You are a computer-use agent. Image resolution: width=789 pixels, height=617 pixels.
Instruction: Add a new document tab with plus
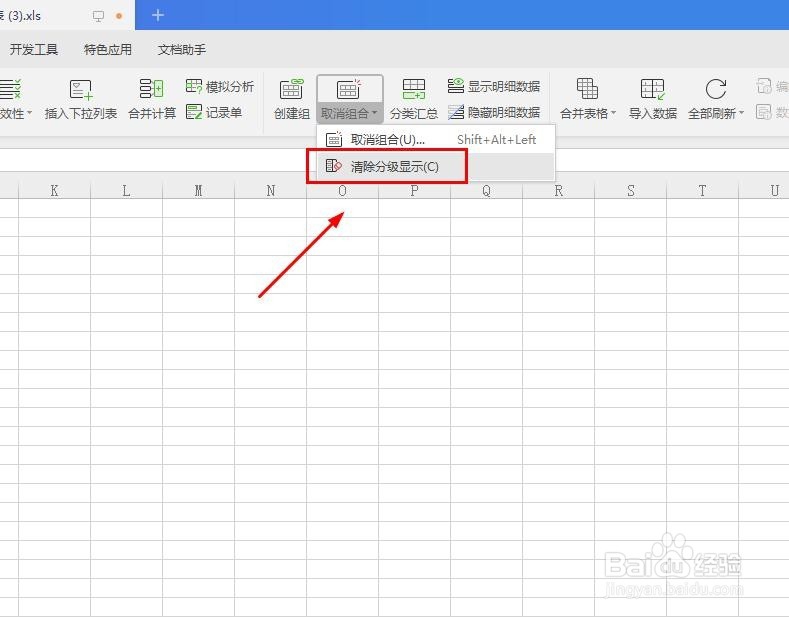point(157,16)
